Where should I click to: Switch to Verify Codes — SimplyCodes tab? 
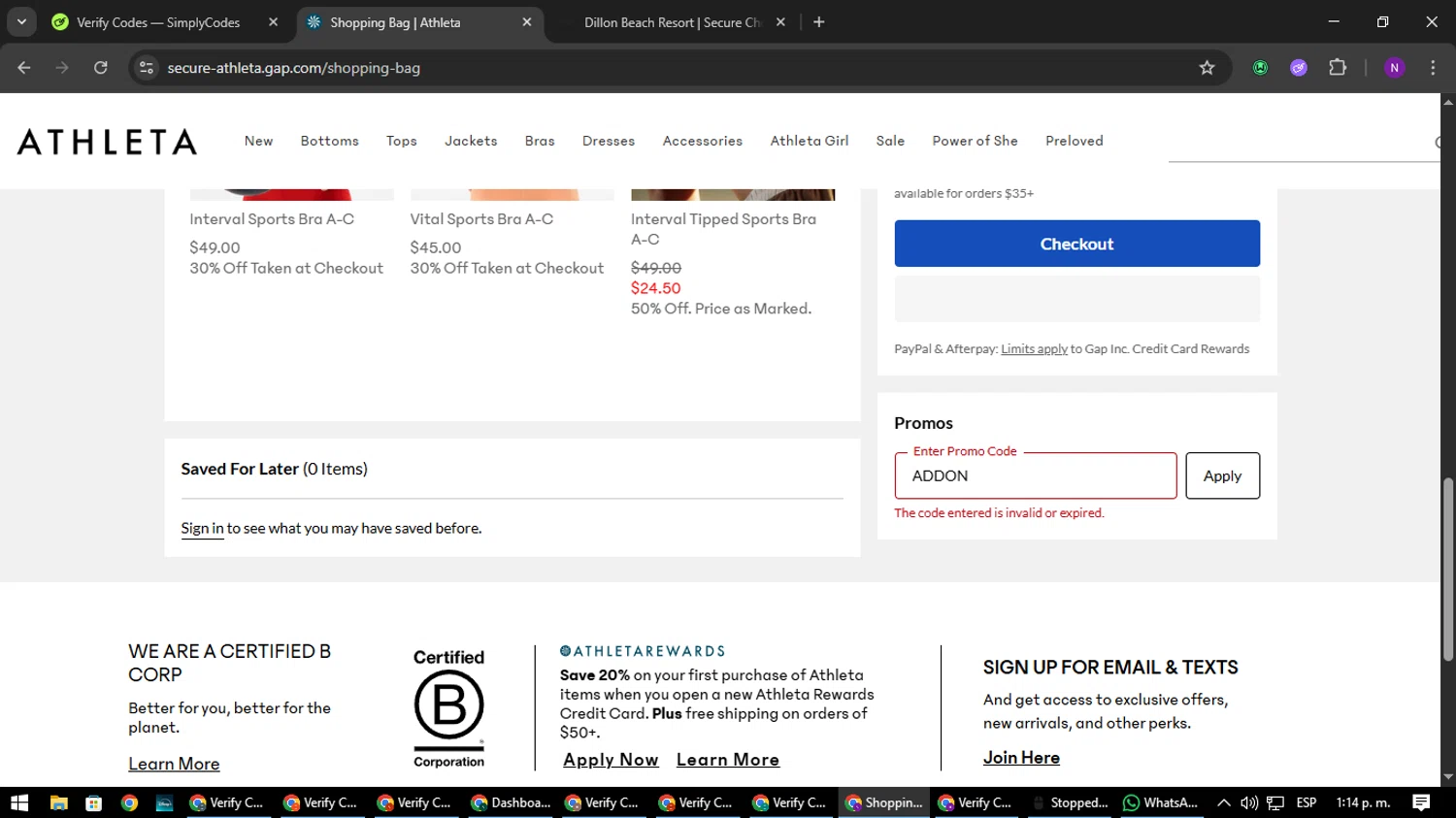coord(158,22)
